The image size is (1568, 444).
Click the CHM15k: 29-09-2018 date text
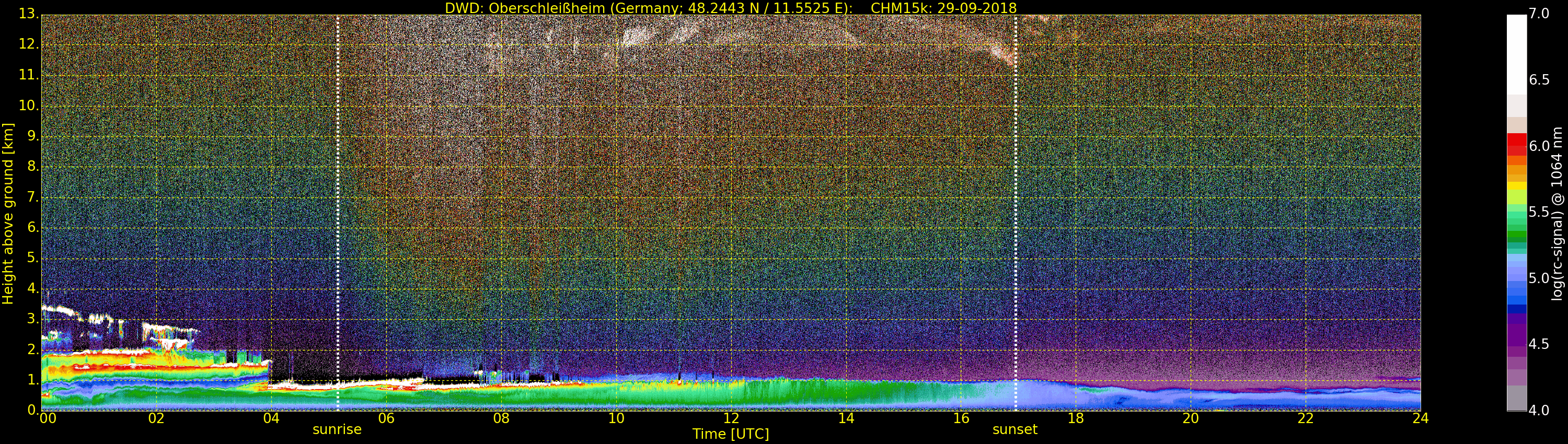tap(943, 8)
